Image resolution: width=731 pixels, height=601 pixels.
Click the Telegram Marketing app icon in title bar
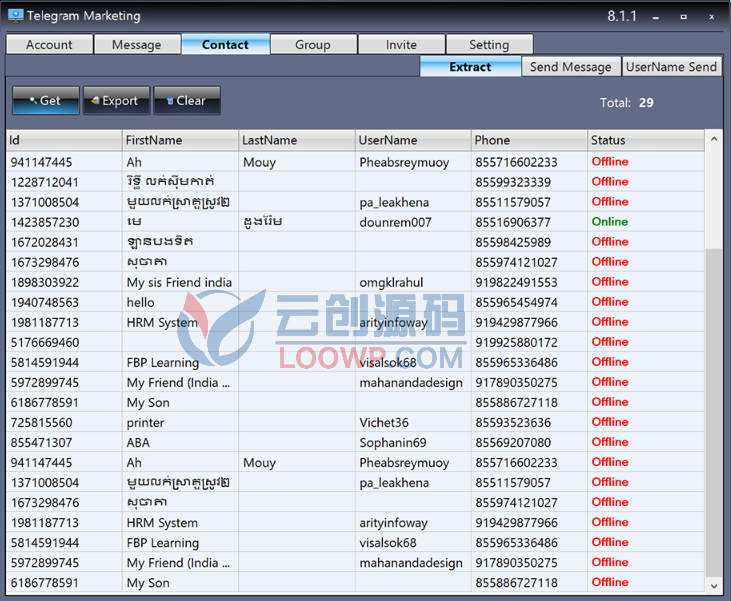coord(15,15)
